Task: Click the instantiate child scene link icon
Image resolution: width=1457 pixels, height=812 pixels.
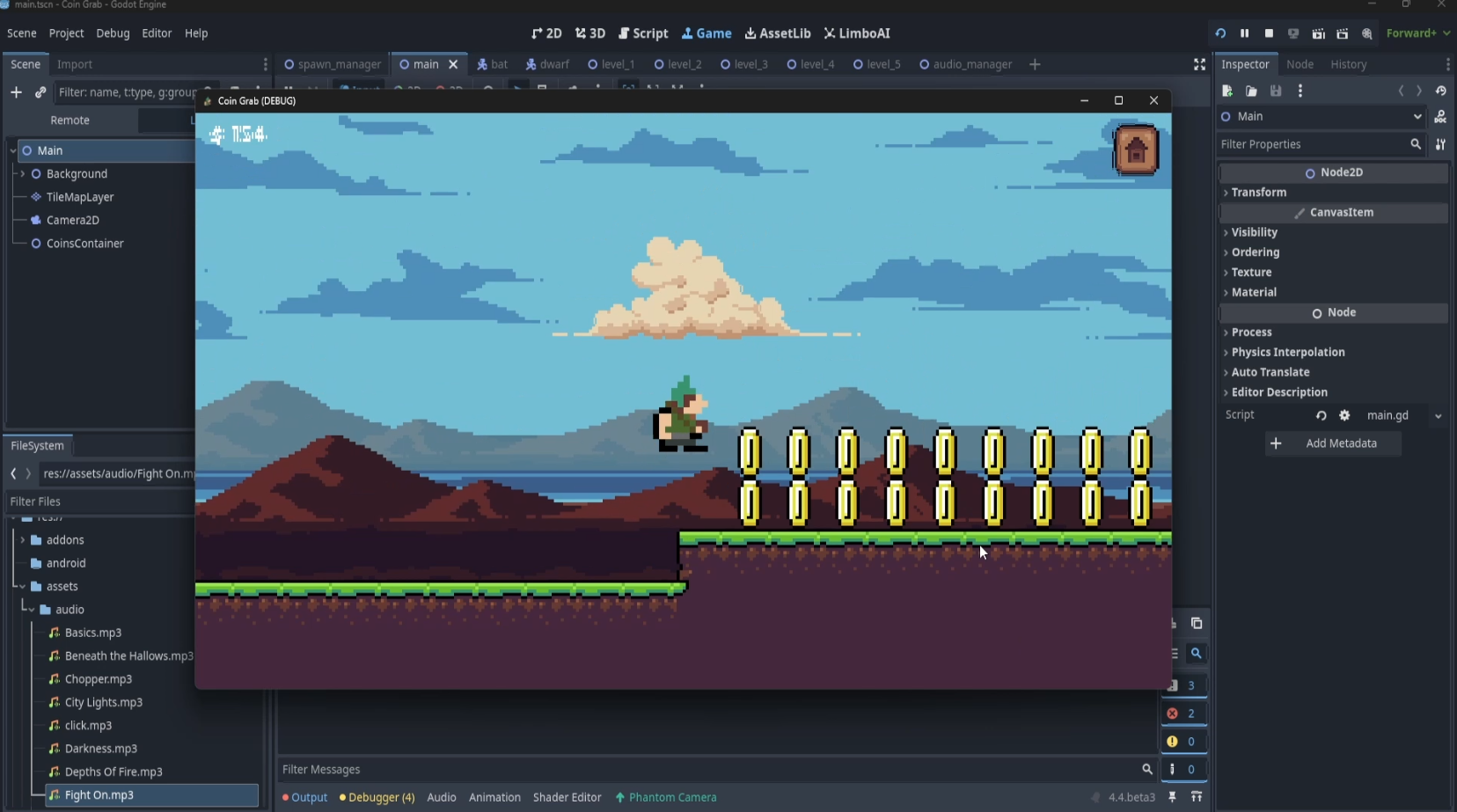Action: pyautogui.click(x=40, y=92)
